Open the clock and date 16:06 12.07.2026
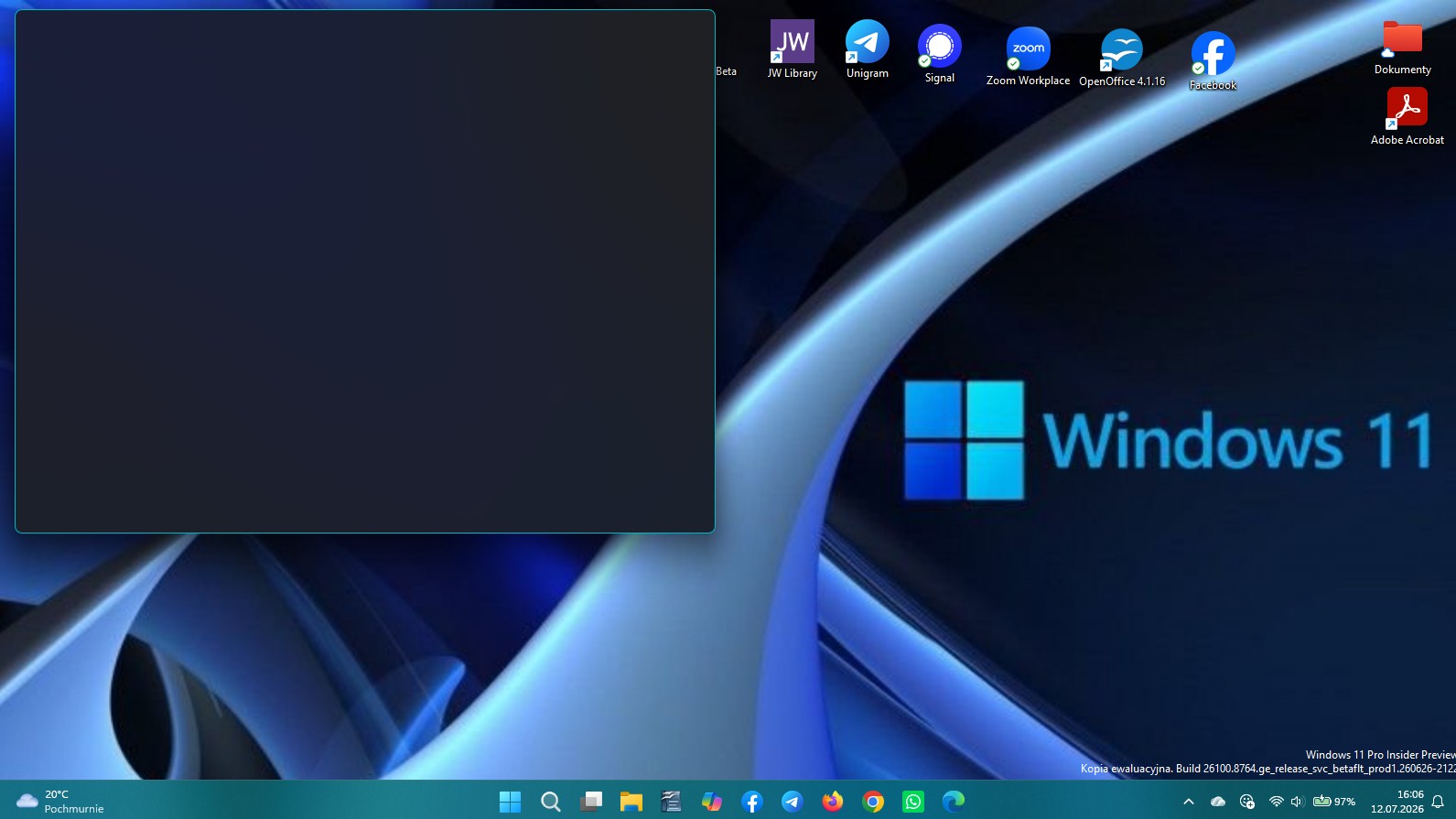1456x819 pixels. (1397, 802)
